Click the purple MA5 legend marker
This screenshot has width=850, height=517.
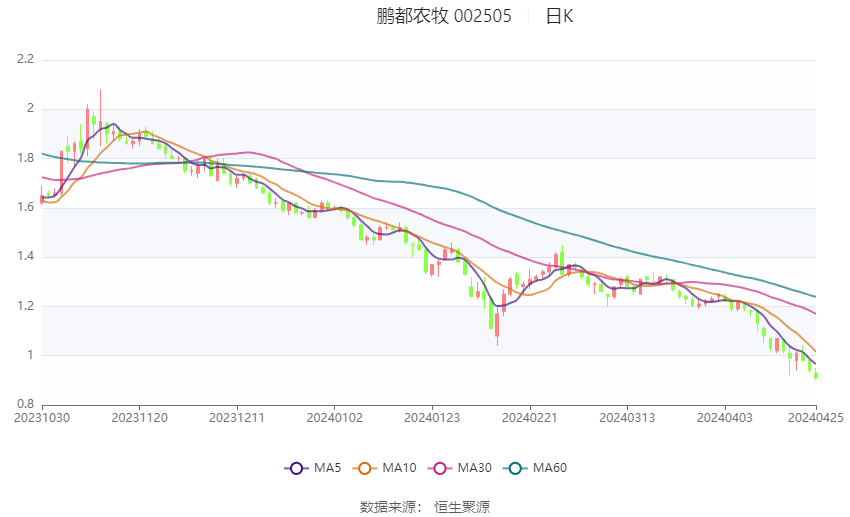(x=295, y=468)
